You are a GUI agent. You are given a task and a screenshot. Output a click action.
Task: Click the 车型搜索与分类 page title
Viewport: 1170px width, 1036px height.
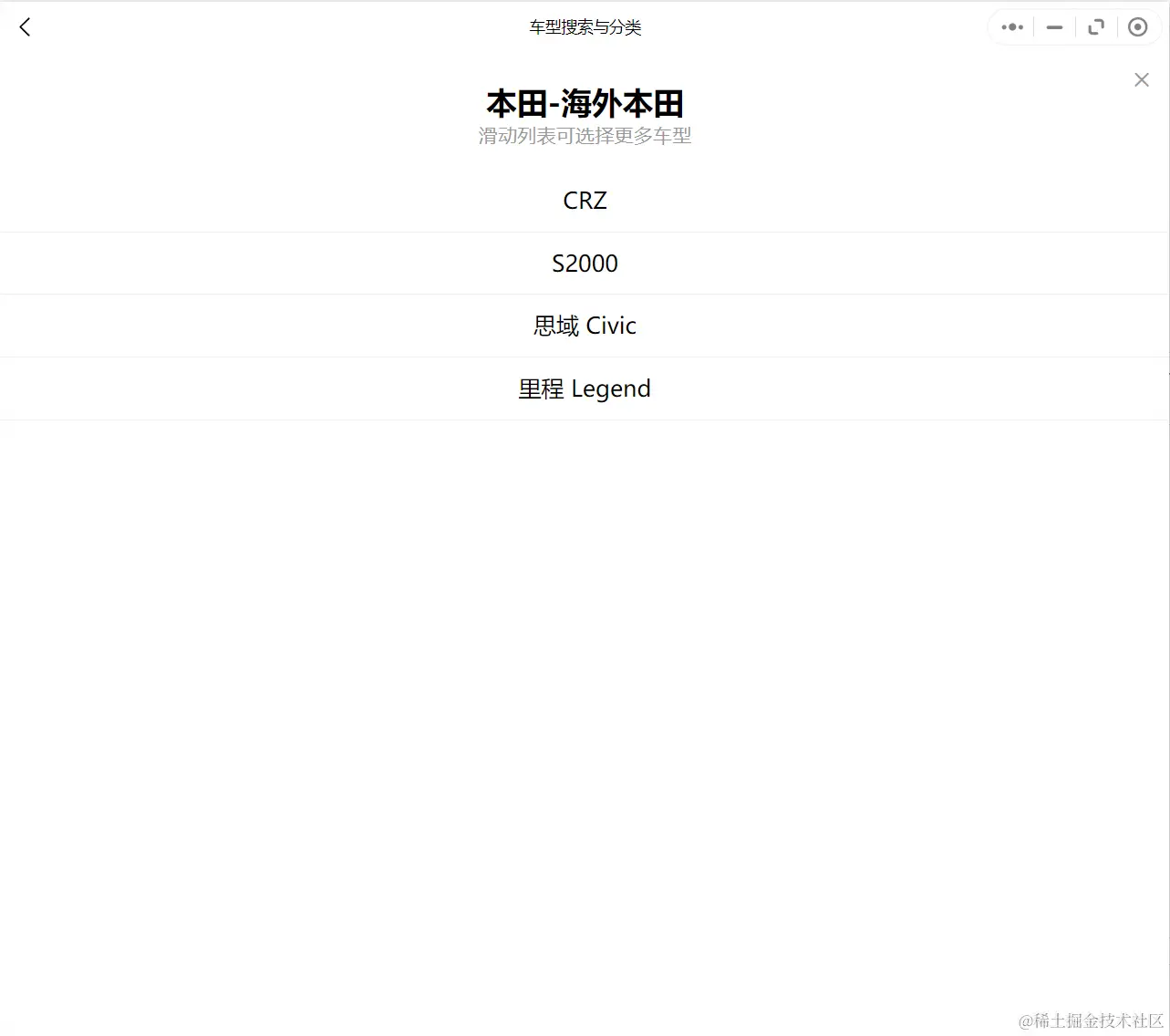click(x=585, y=27)
